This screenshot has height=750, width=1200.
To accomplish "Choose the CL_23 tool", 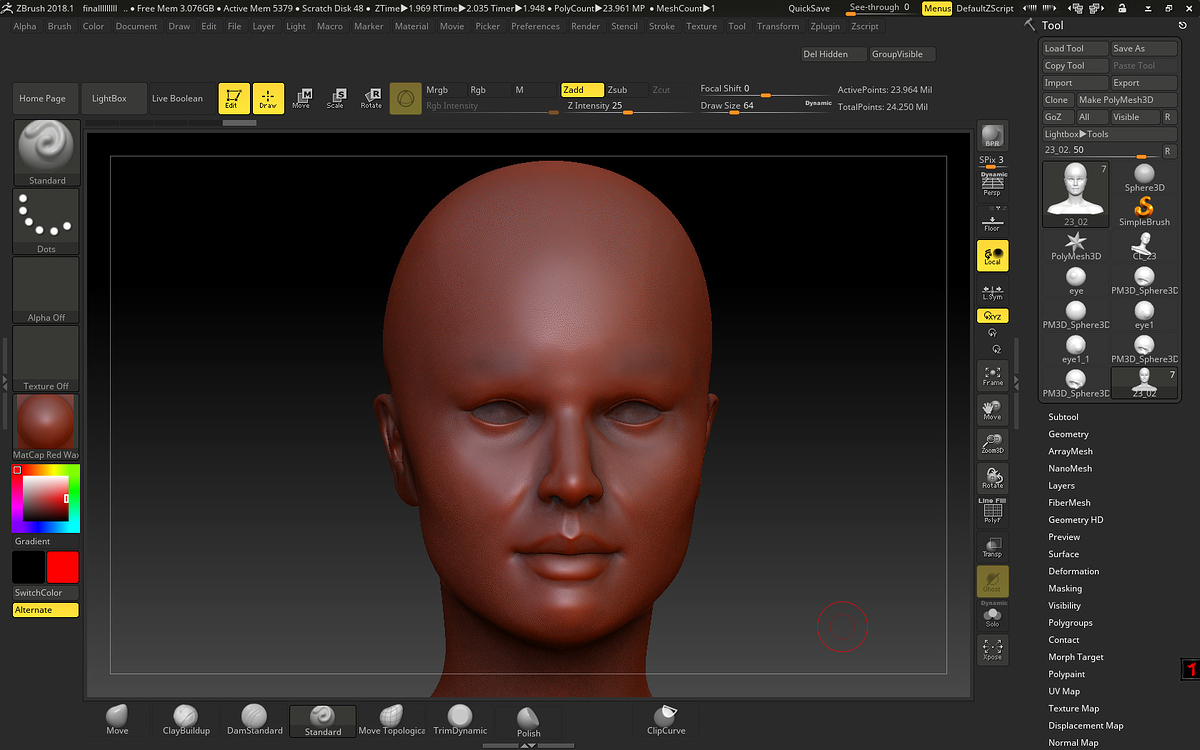I will pyautogui.click(x=1144, y=246).
